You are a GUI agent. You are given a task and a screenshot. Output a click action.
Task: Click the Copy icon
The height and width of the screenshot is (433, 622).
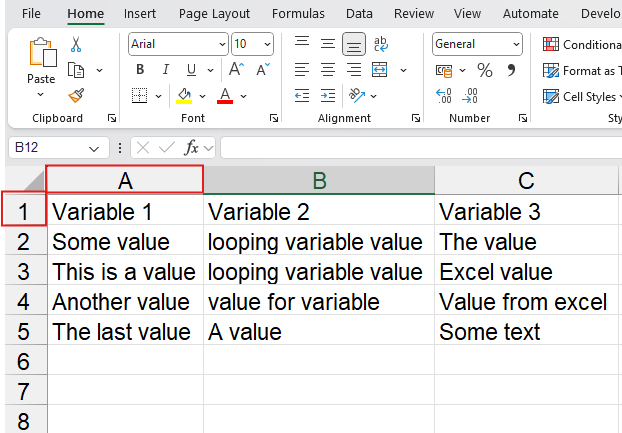click(x=76, y=70)
